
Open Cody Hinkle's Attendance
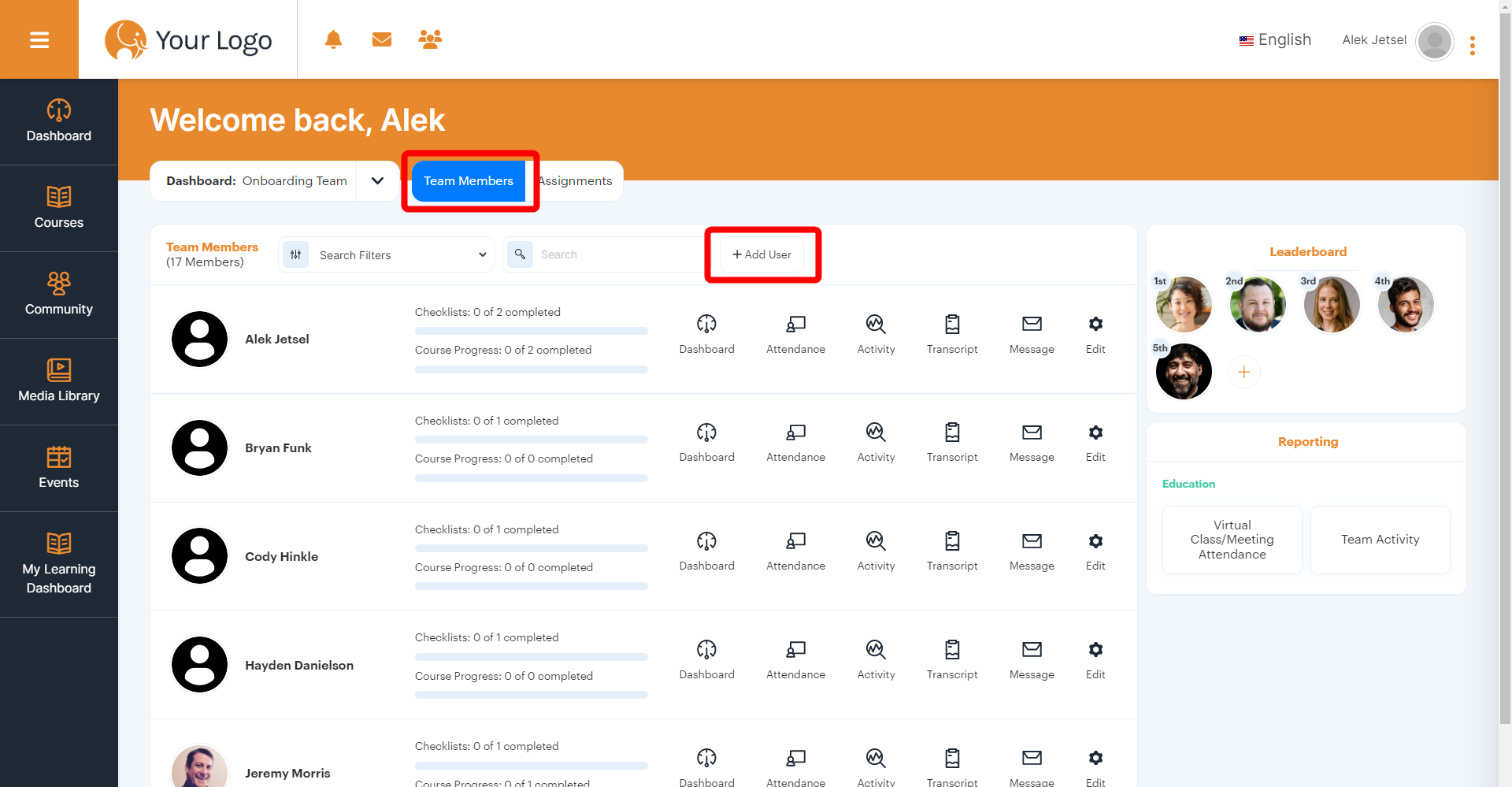pos(795,551)
